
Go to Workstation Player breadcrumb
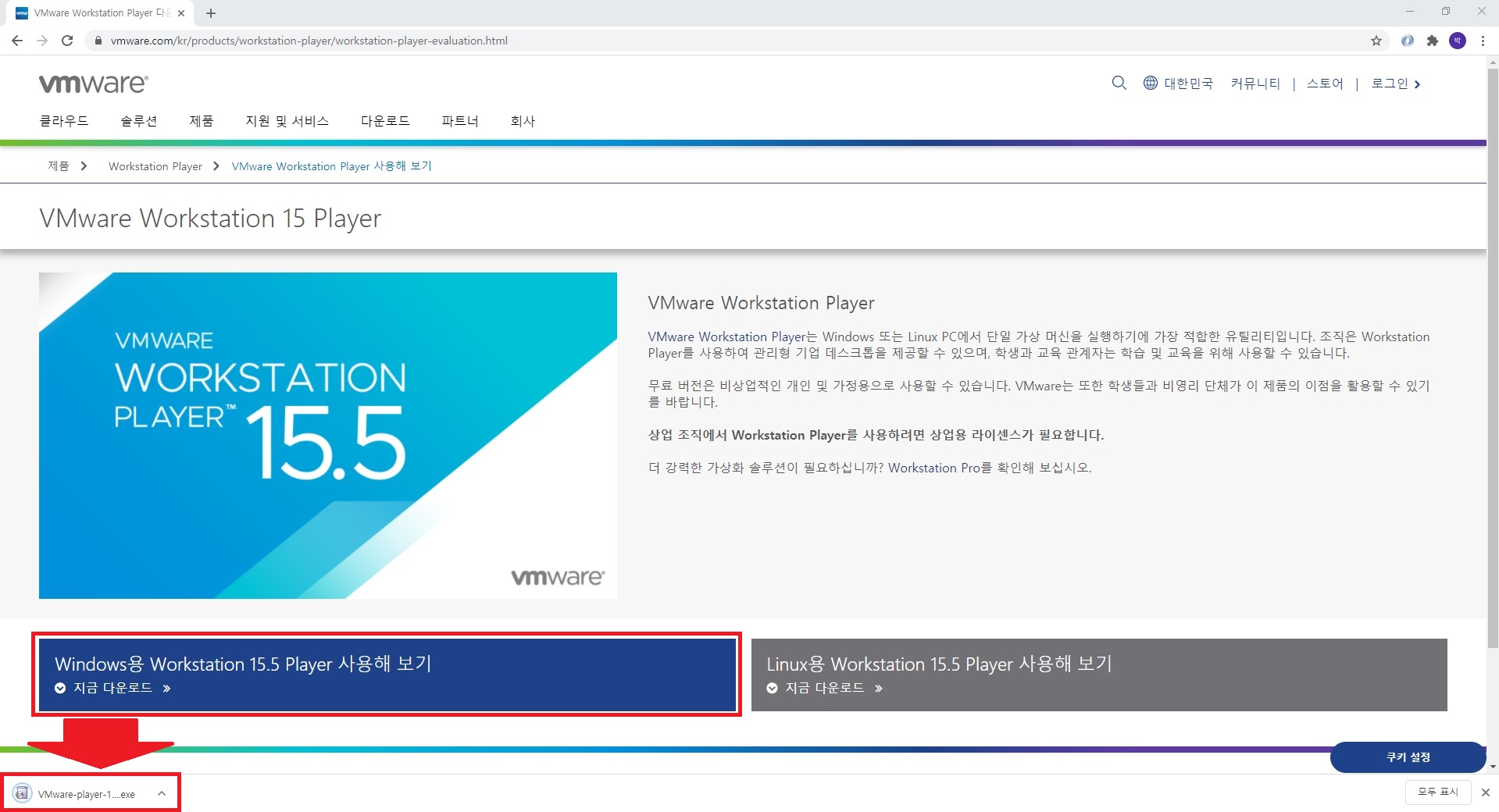pyautogui.click(x=155, y=166)
